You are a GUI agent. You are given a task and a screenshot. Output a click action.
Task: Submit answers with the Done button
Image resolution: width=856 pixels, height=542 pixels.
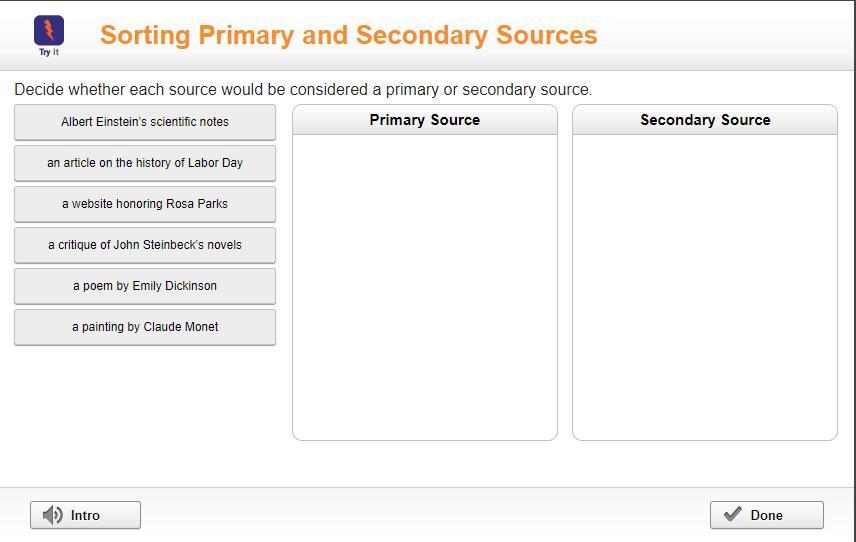766,515
